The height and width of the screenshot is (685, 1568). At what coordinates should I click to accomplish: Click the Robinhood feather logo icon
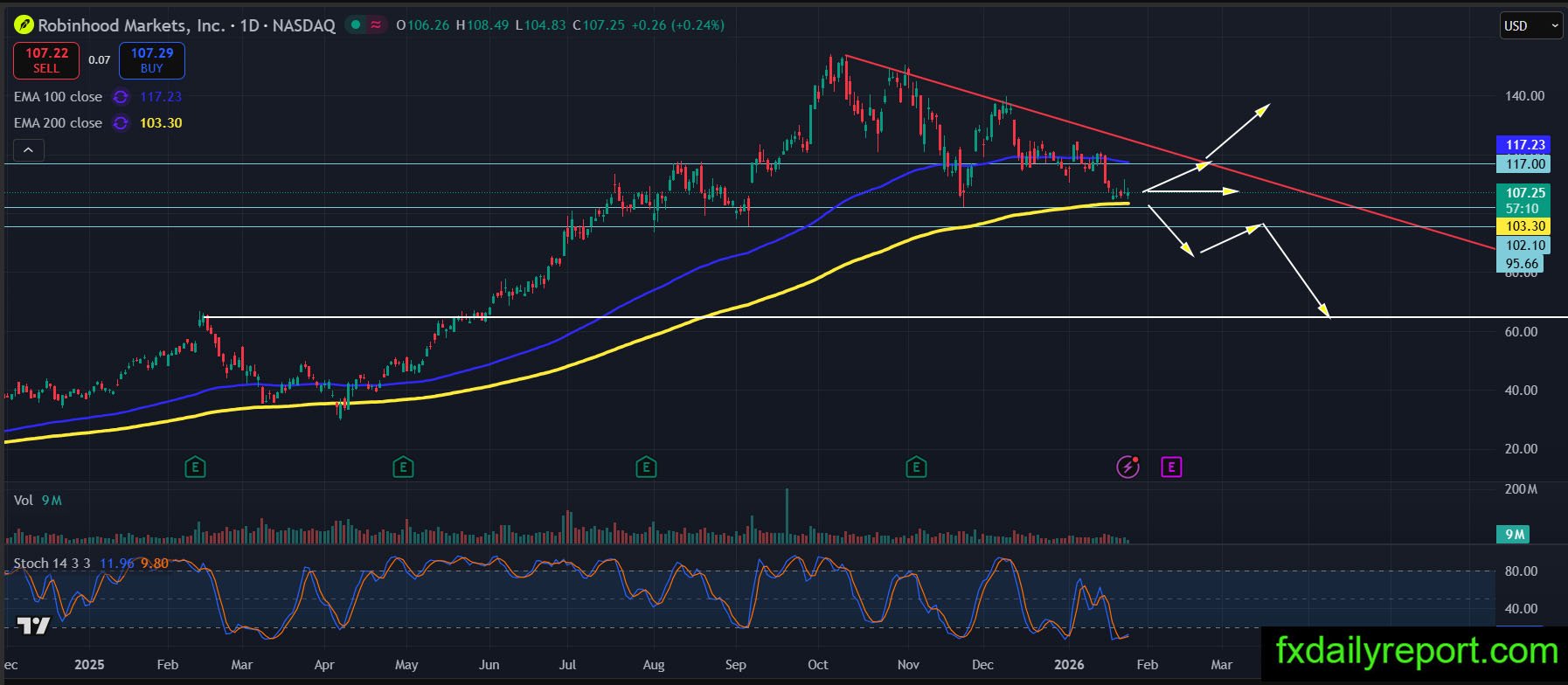24,25
